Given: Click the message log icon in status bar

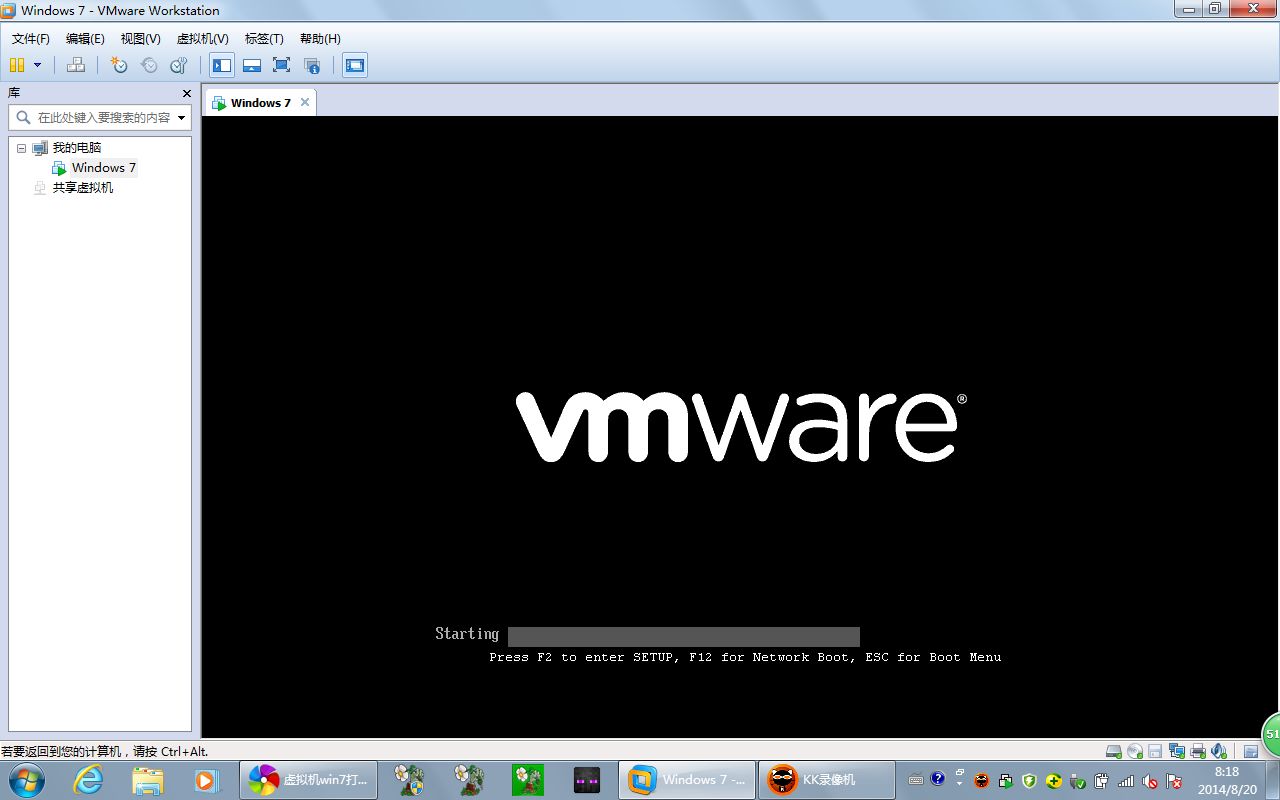Looking at the screenshot, I should pyautogui.click(x=1251, y=751).
